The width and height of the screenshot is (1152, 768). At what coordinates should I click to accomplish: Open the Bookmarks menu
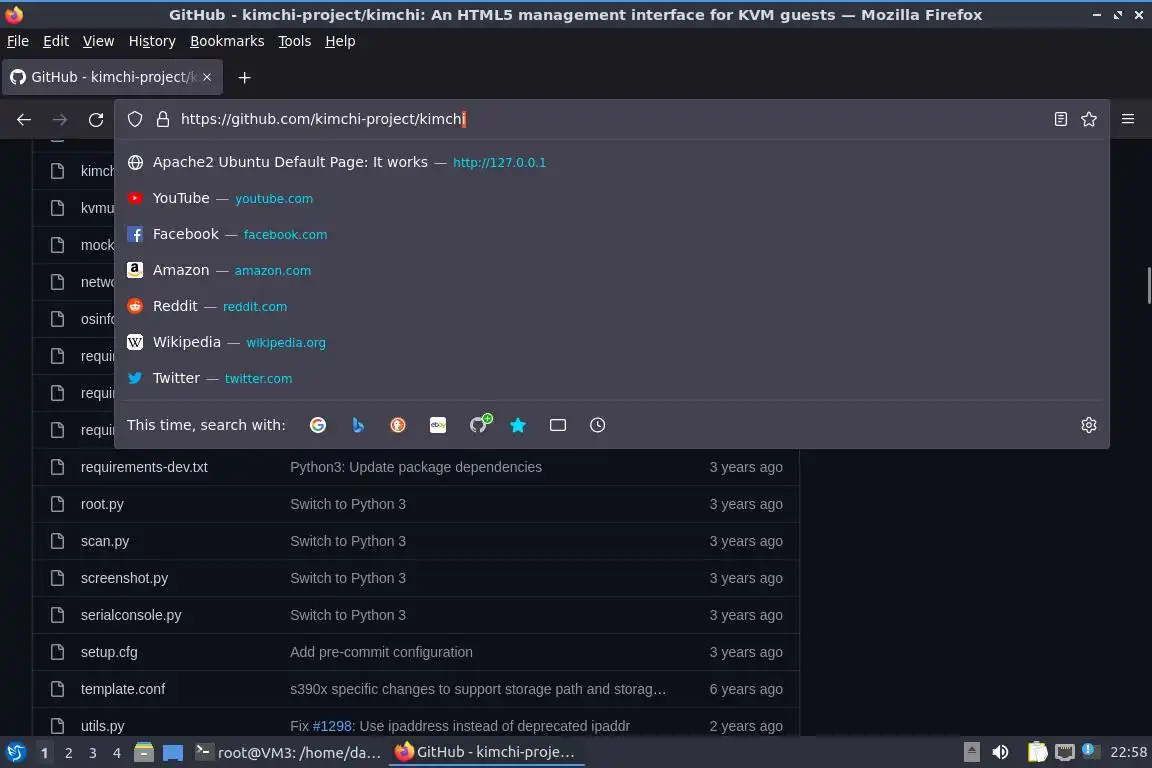(227, 41)
